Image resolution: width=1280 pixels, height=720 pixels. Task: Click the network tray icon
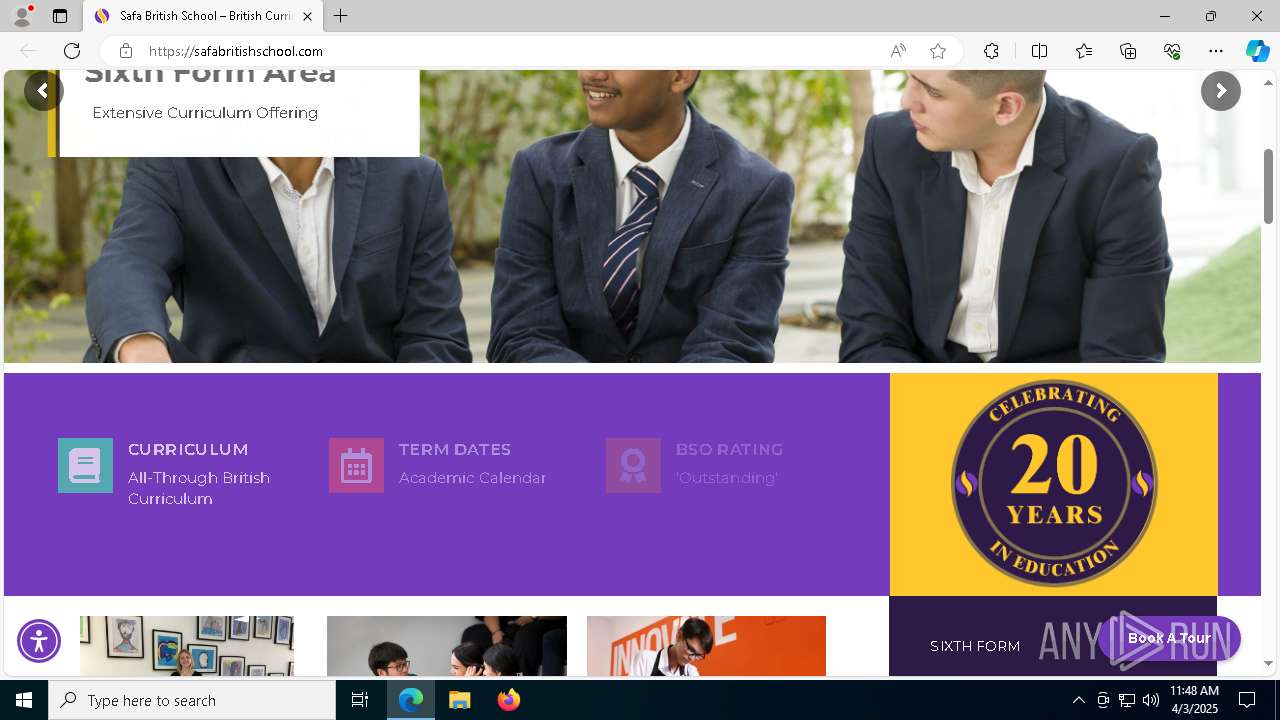coord(1127,700)
